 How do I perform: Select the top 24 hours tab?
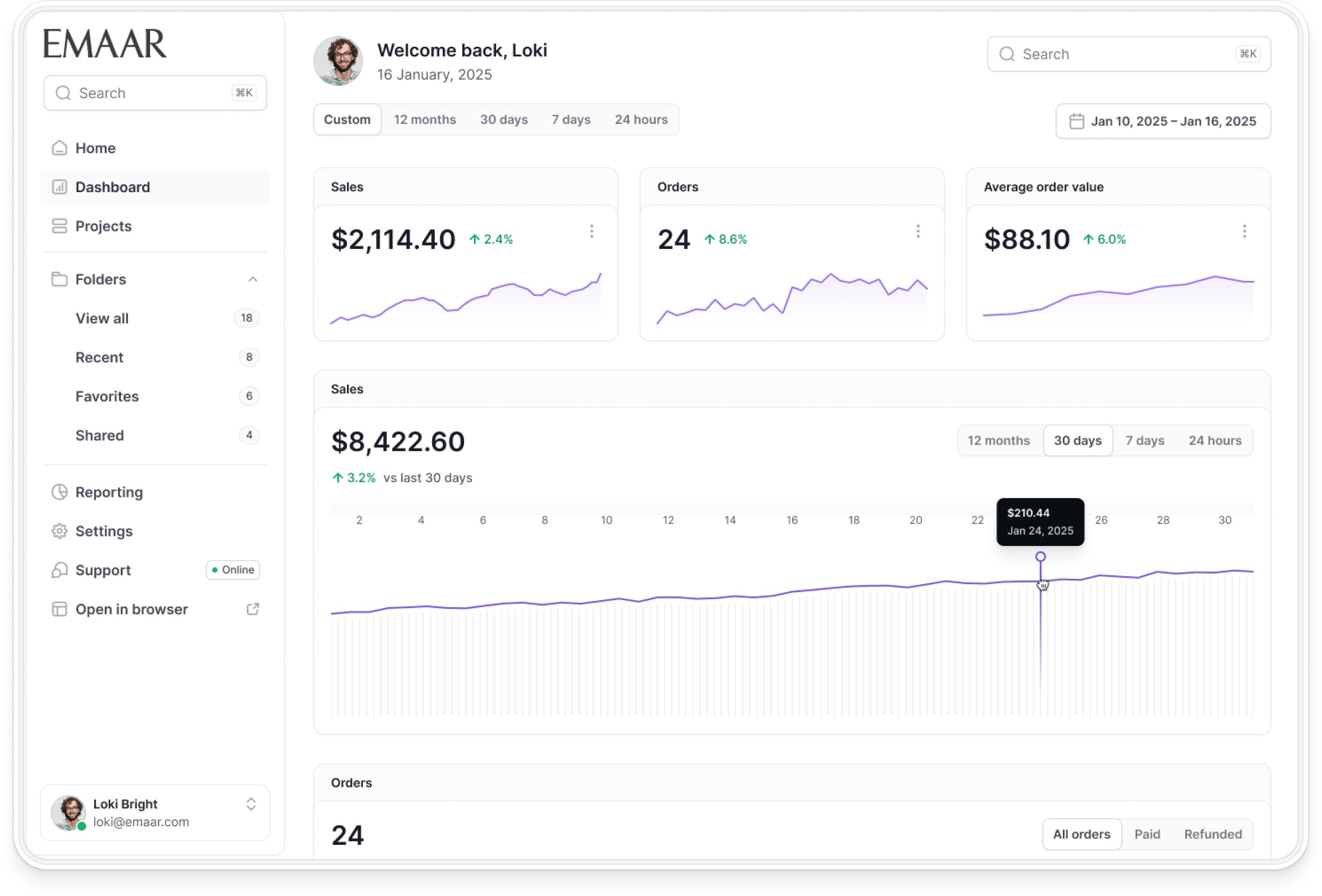tap(641, 119)
